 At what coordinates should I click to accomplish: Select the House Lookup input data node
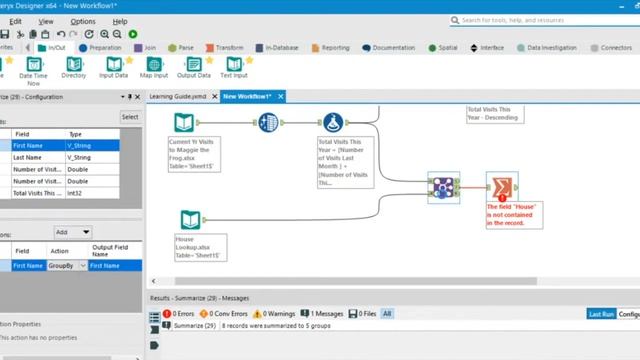click(x=191, y=220)
